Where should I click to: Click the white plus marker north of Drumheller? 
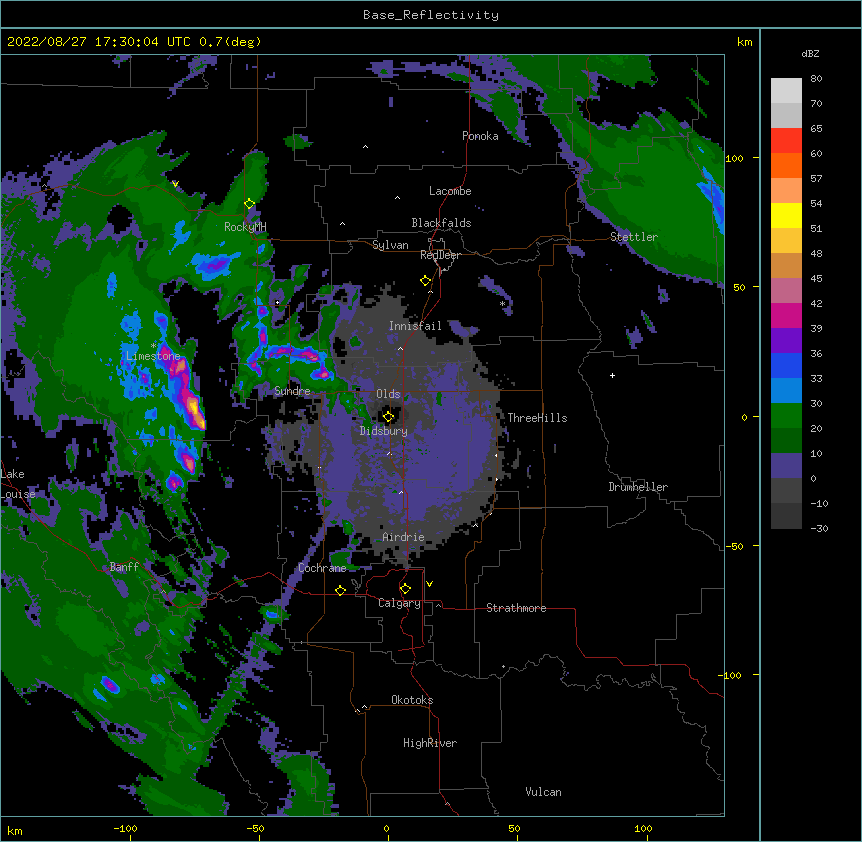click(x=612, y=375)
